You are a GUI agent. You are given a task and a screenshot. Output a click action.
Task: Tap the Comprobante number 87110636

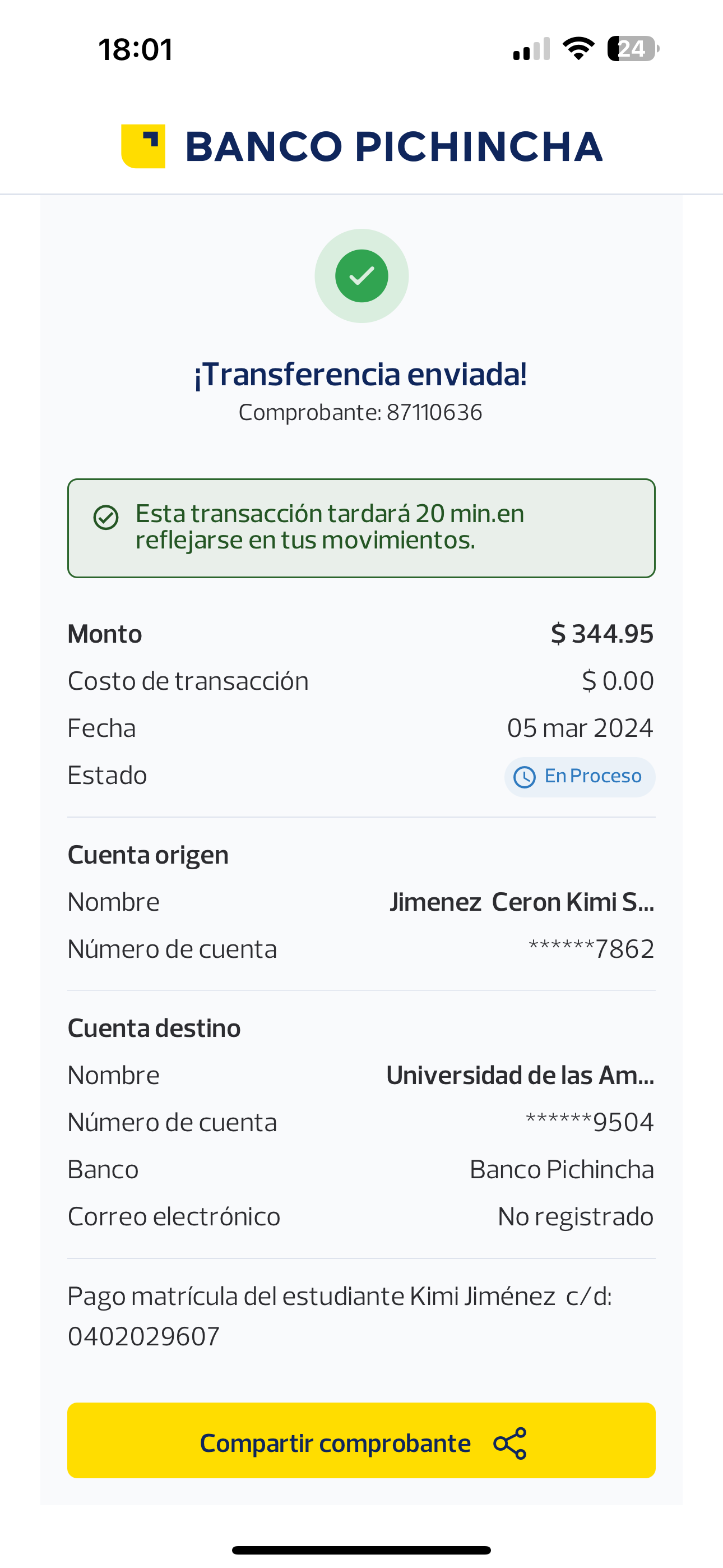pyautogui.click(x=434, y=413)
